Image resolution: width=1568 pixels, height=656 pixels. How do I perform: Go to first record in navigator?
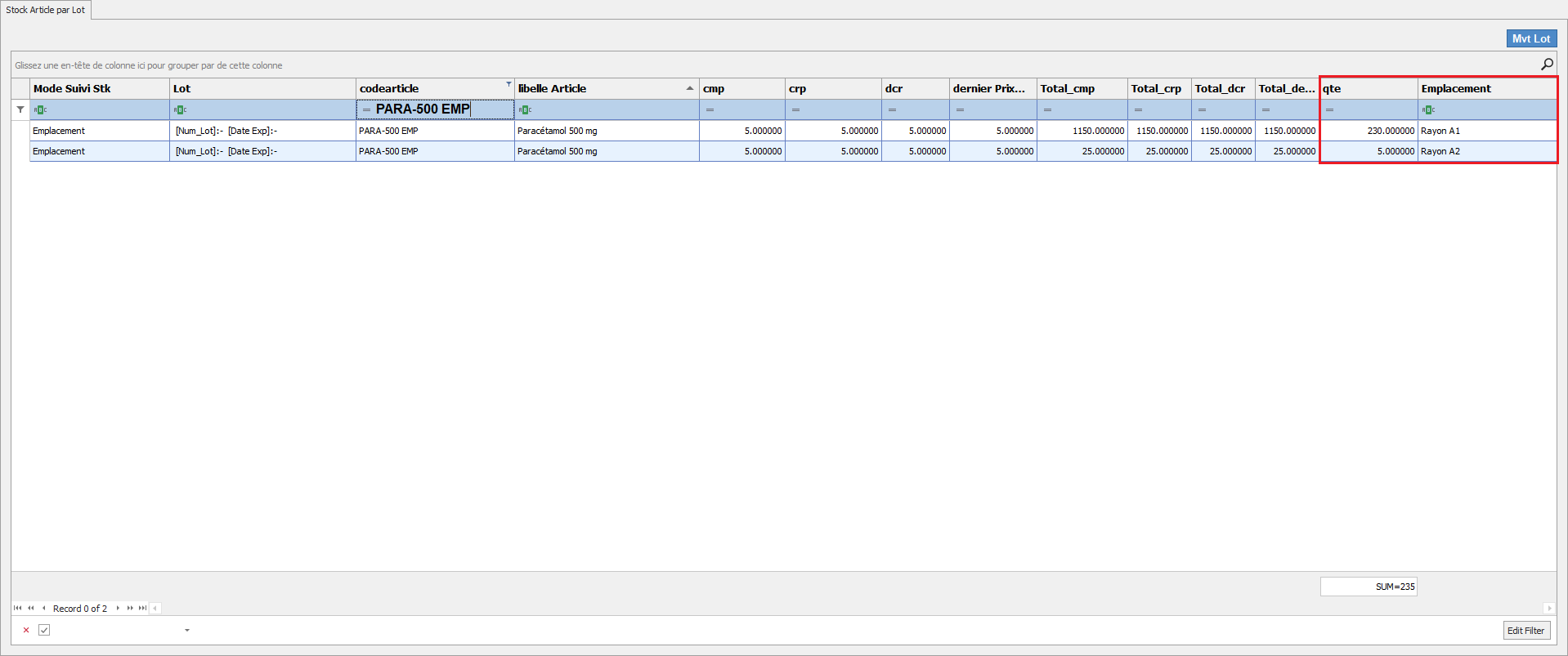coord(17,608)
